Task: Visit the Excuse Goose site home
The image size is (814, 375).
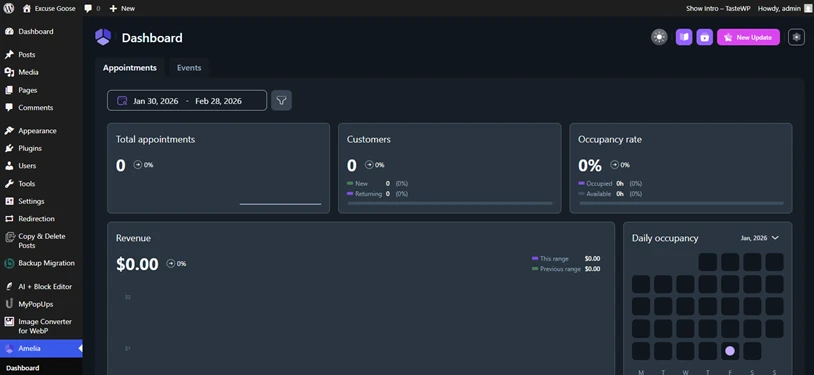Action: click(x=49, y=8)
